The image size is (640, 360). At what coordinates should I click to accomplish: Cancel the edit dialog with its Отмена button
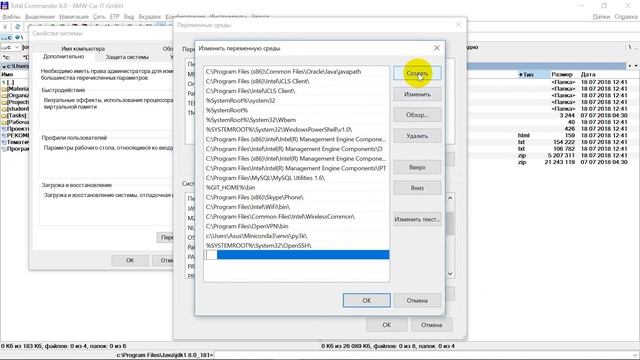(x=417, y=300)
